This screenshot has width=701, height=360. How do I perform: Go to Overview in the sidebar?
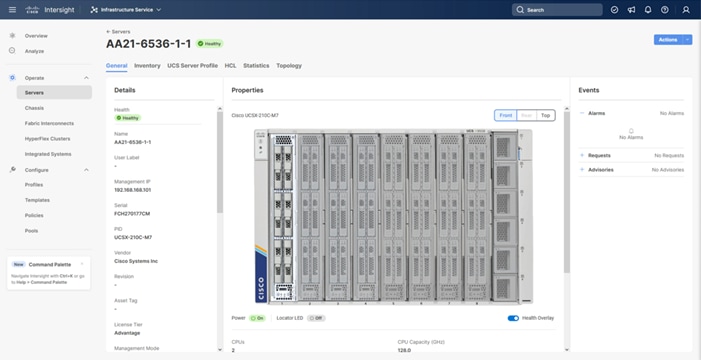pyautogui.click(x=36, y=36)
